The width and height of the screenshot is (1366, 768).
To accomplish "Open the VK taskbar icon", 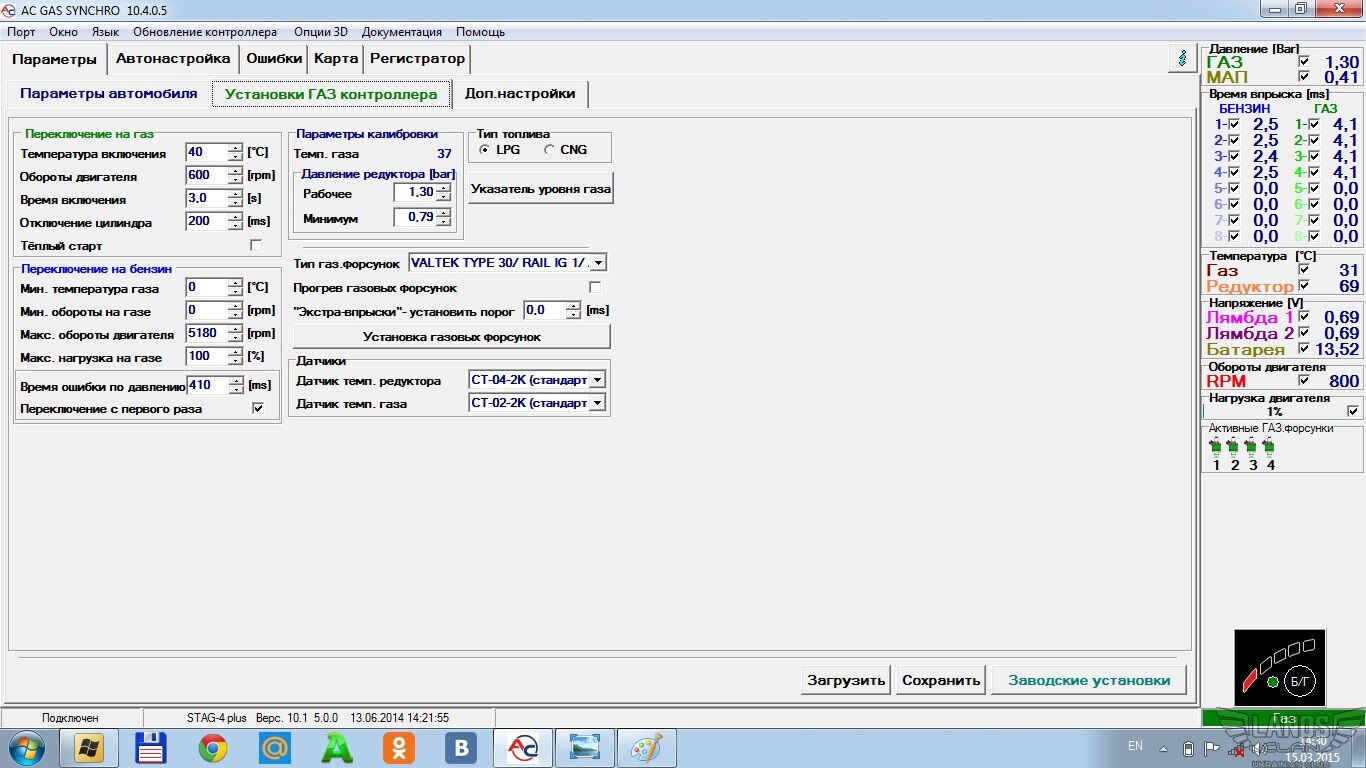I will coord(461,748).
